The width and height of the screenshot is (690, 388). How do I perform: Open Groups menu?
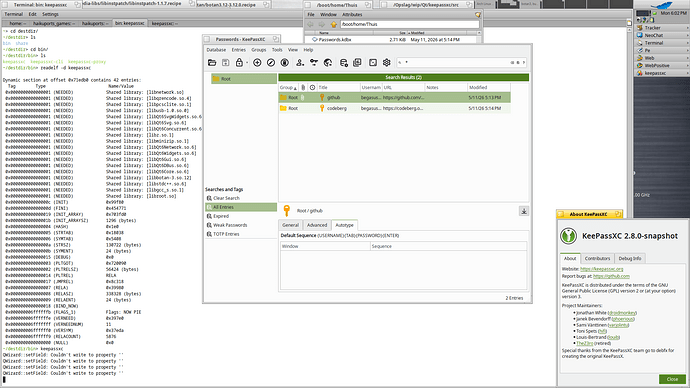point(259,50)
